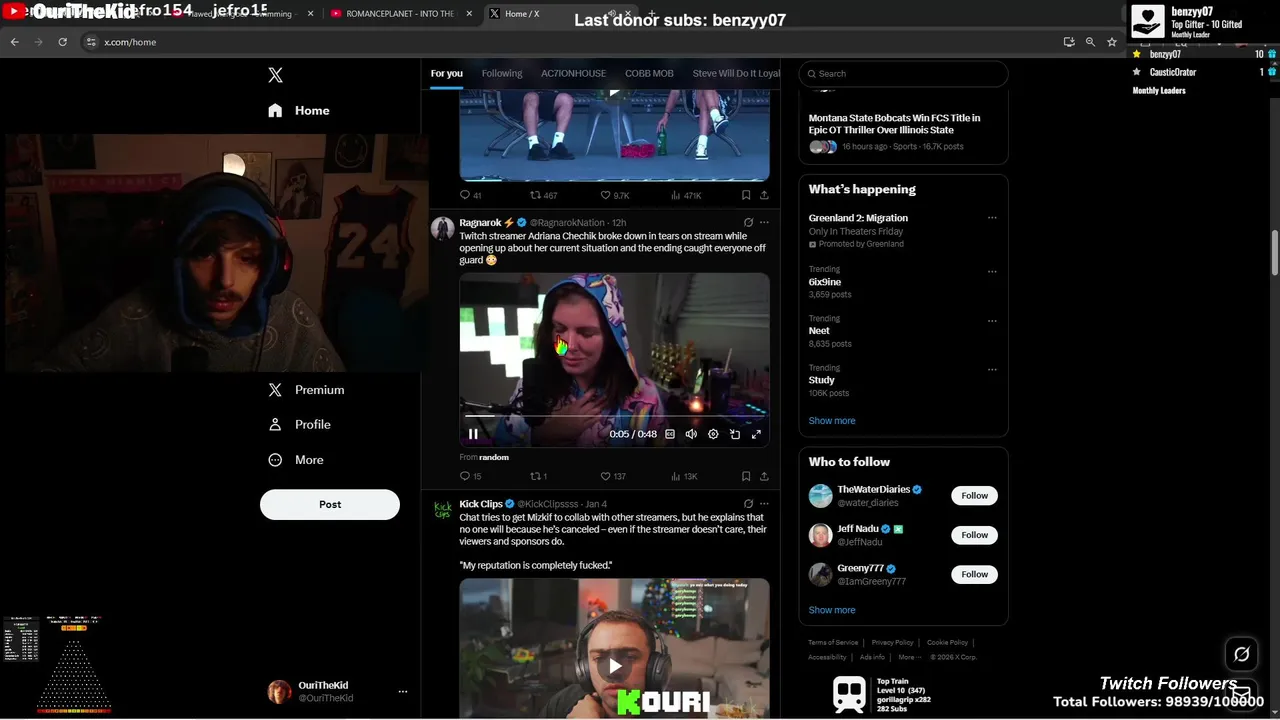Open Premium in the sidebar
1280x720 pixels.
pyautogui.click(x=306, y=390)
